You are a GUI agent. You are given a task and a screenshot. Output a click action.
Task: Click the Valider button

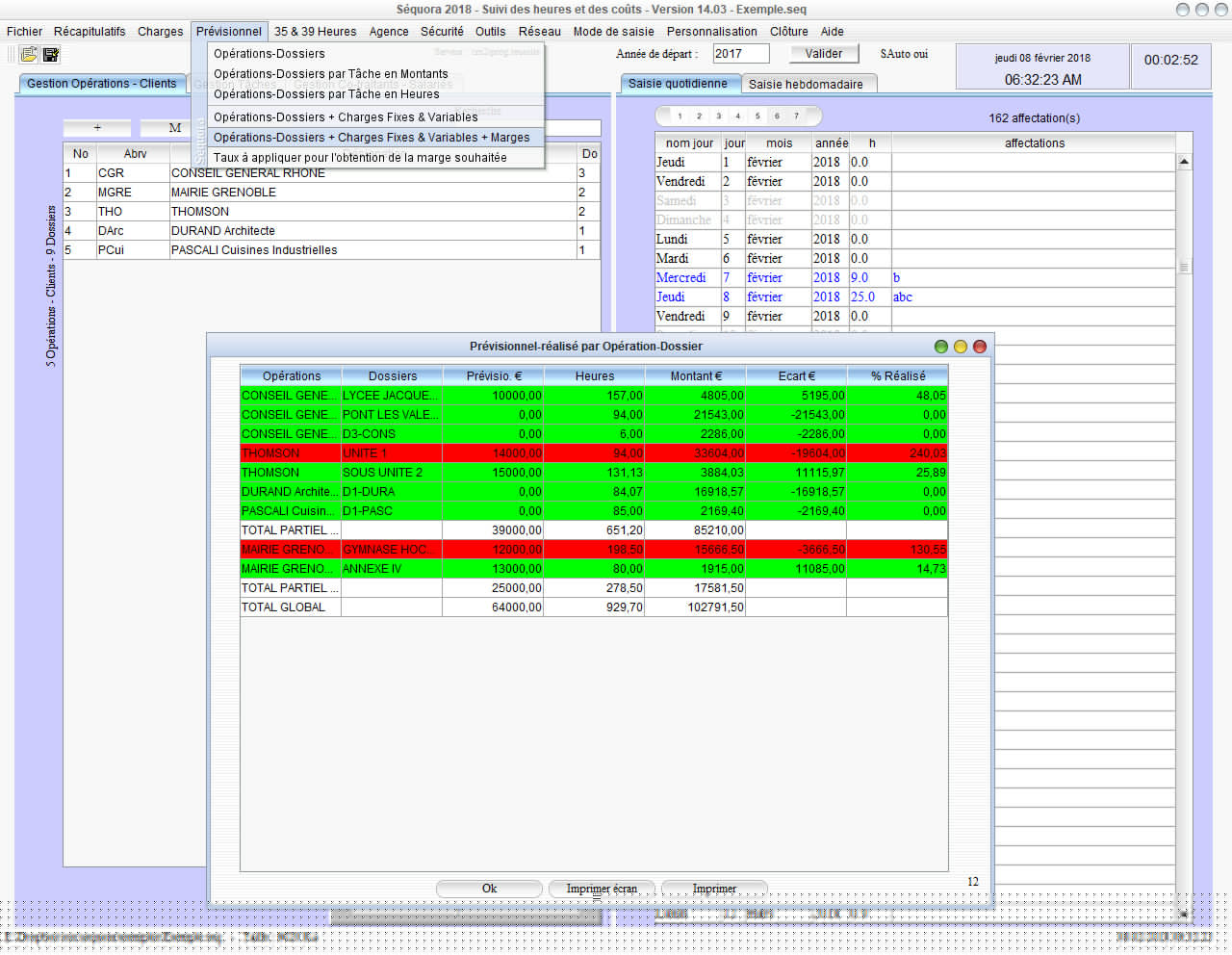(823, 54)
